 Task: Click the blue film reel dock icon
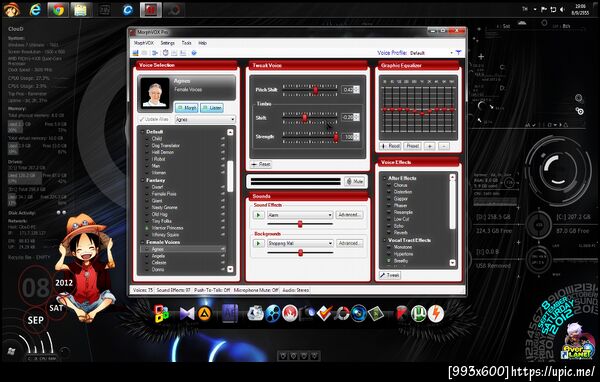273,314
